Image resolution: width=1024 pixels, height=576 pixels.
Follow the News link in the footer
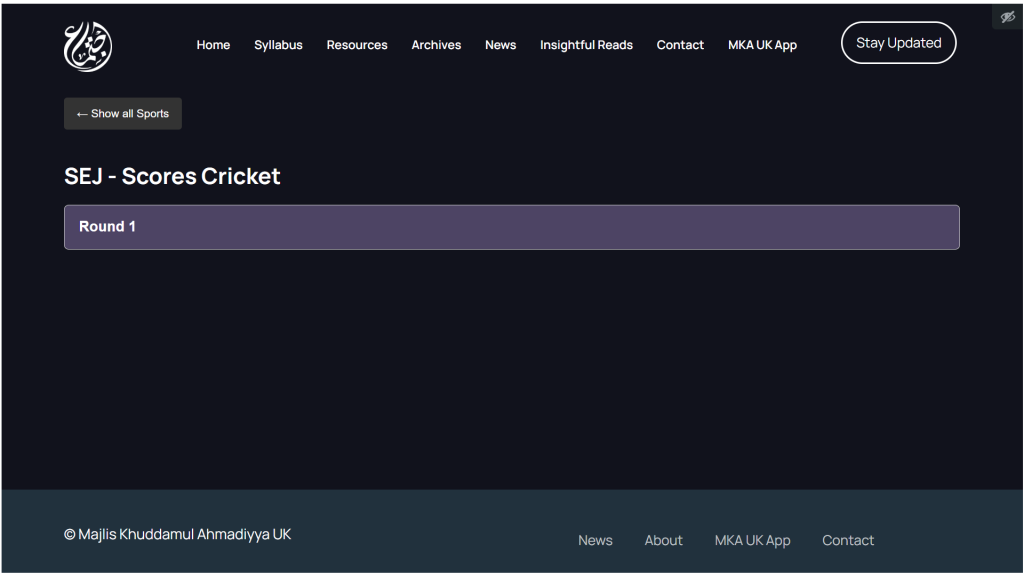[x=595, y=540]
